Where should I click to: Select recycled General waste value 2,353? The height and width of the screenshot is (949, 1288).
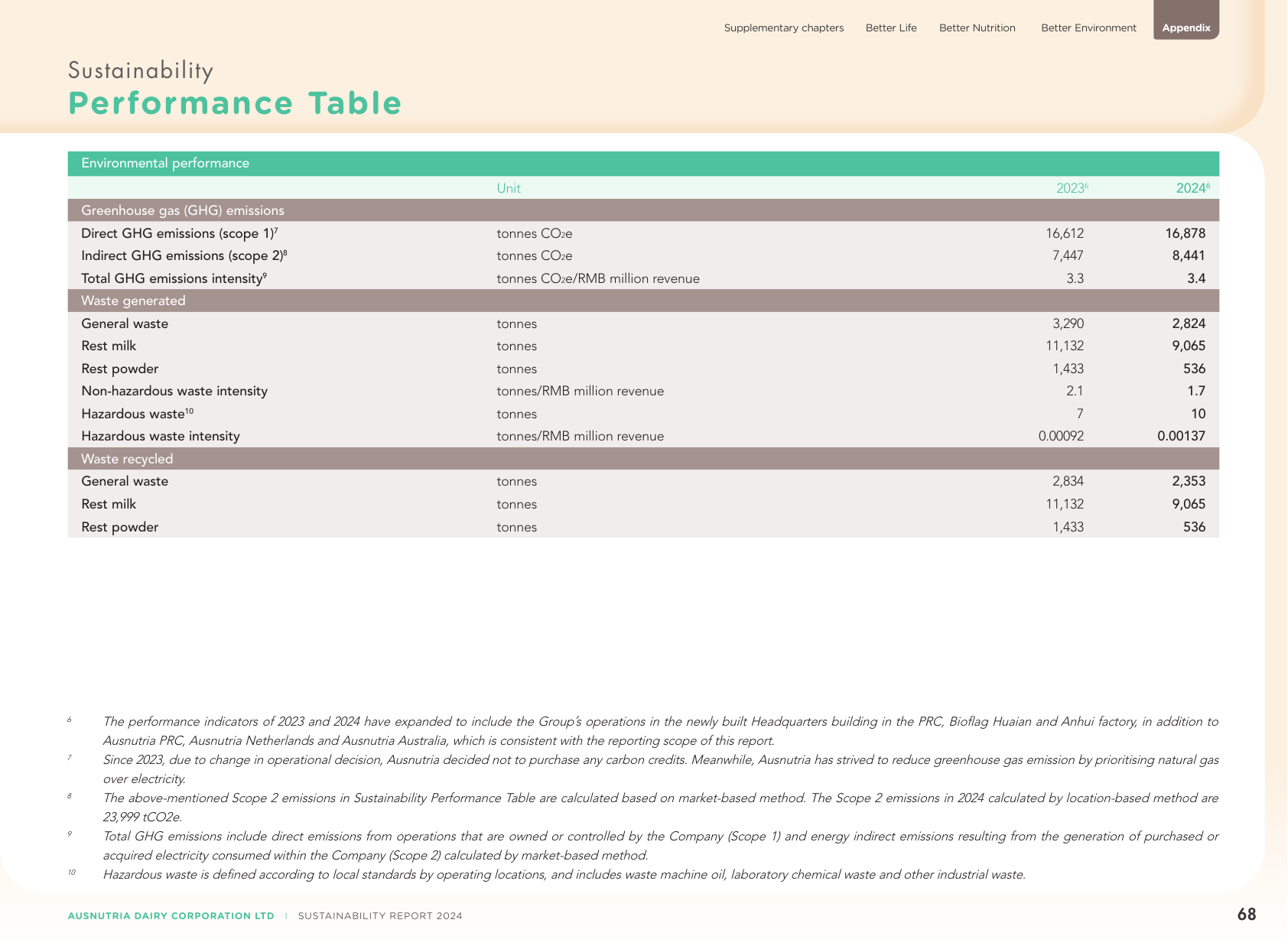[1189, 481]
